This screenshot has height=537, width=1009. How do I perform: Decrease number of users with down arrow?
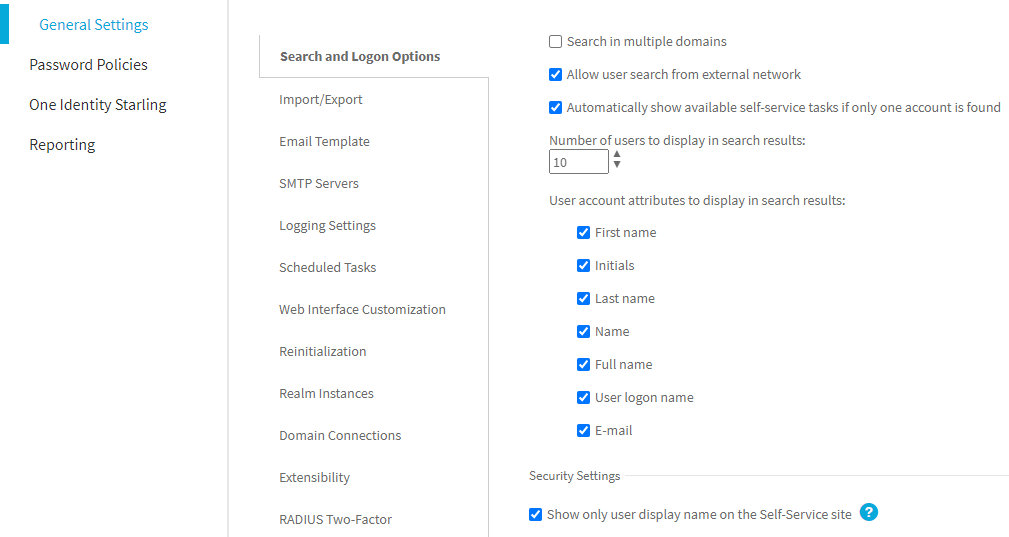coord(616,165)
